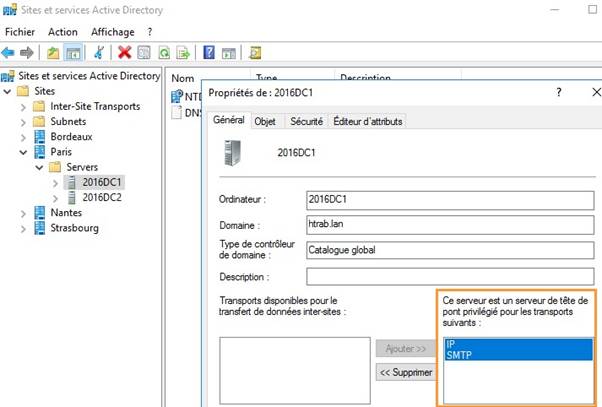Collapse the Servers node
Viewport: 602px width, 407px height.
click(39, 167)
